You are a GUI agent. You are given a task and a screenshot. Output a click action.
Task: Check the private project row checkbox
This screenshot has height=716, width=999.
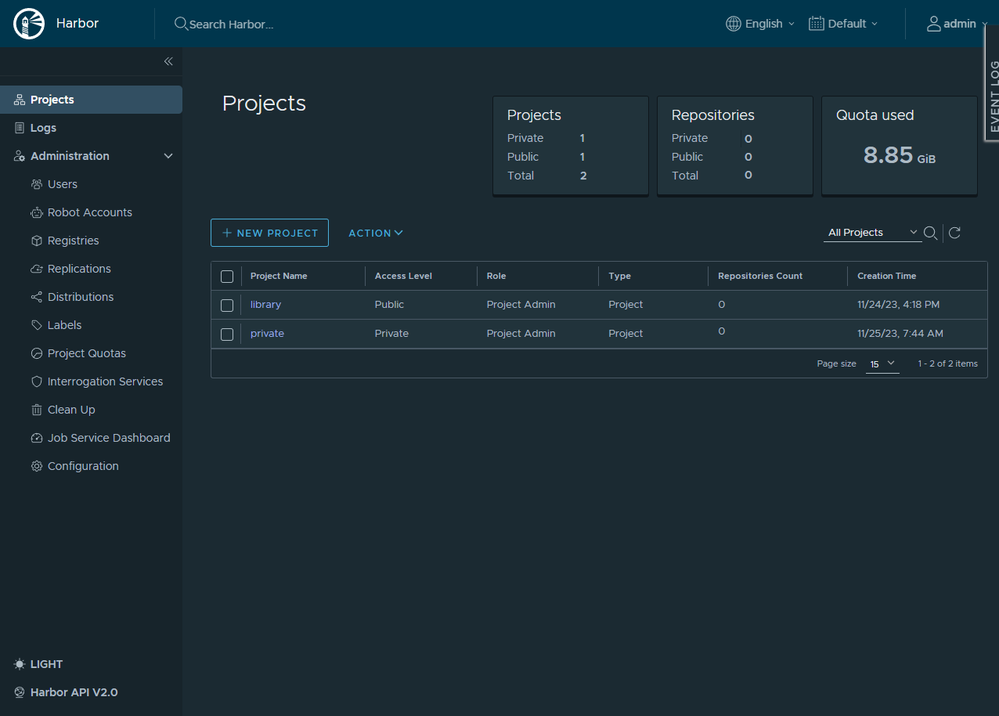pos(227,334)
